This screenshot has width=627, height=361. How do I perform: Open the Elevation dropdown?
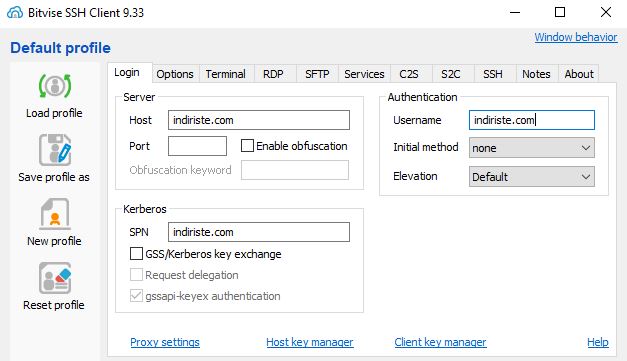(531, 177)
